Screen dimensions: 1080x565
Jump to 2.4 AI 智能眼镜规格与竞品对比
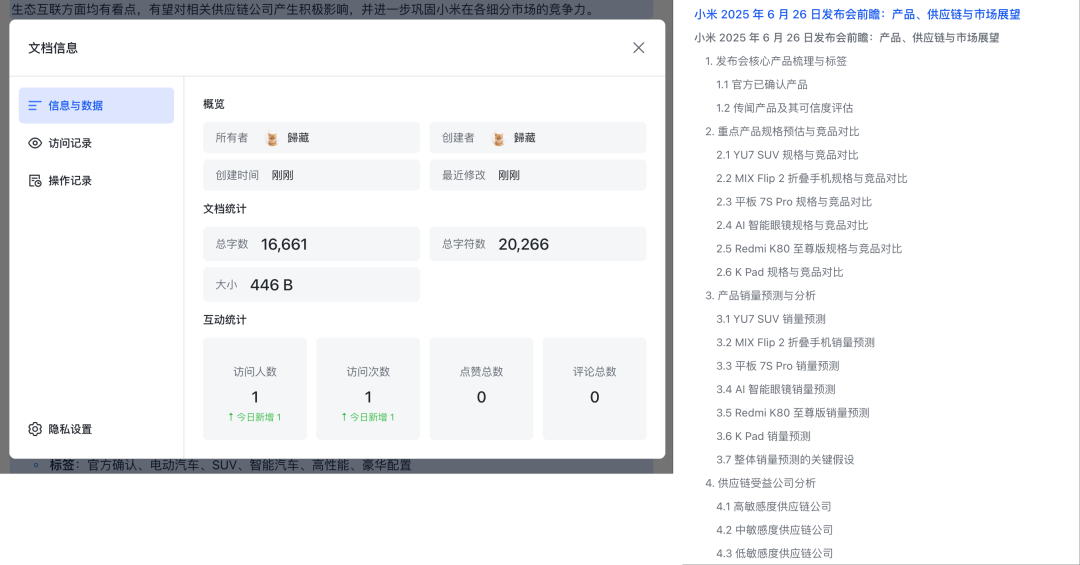[x=792, y=225]
